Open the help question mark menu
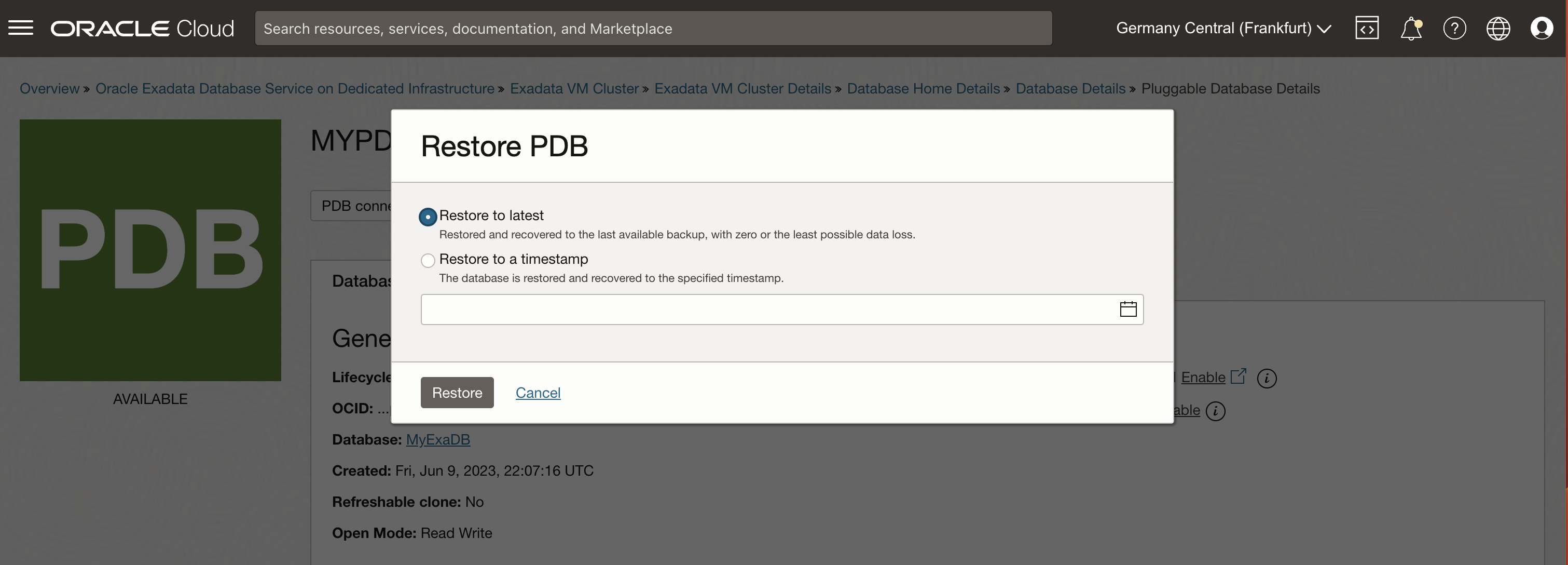The height and width of the screenshot is (565, 1568). pyautogui.click(x=1454, y=28)
